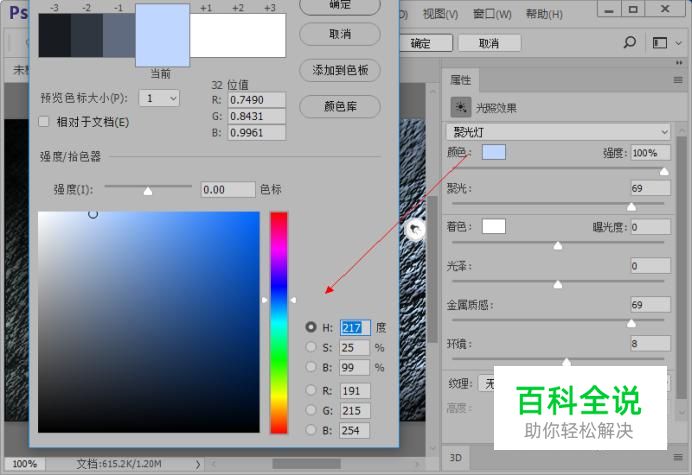The image size is (692, 475).
Task: Click the 添加到色板 button
Action: (x=340, y=70)
